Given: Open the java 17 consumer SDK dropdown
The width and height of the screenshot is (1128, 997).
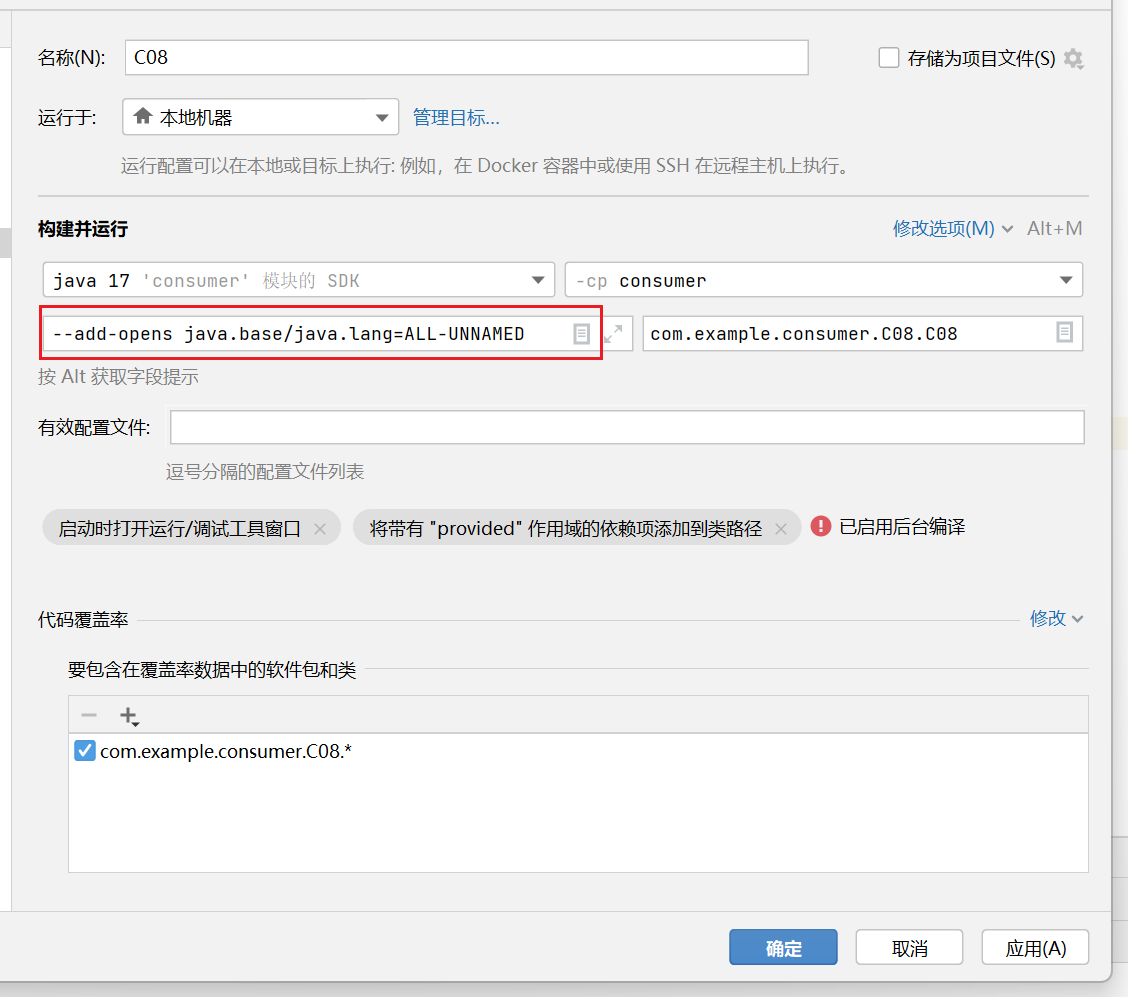Looking at the screenshot, I should (538, 280).
